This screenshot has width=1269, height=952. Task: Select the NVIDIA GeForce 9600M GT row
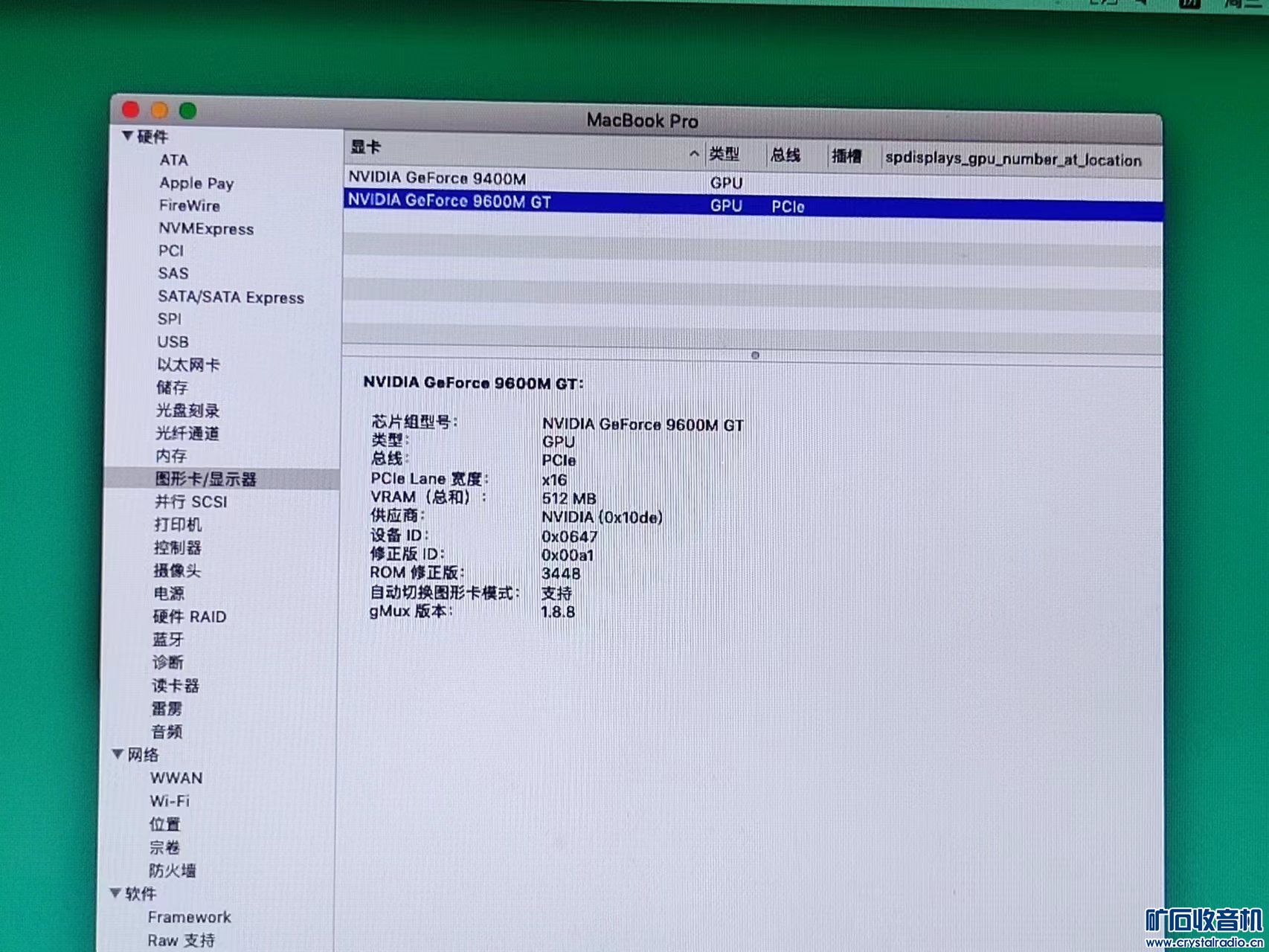[753, 204]
